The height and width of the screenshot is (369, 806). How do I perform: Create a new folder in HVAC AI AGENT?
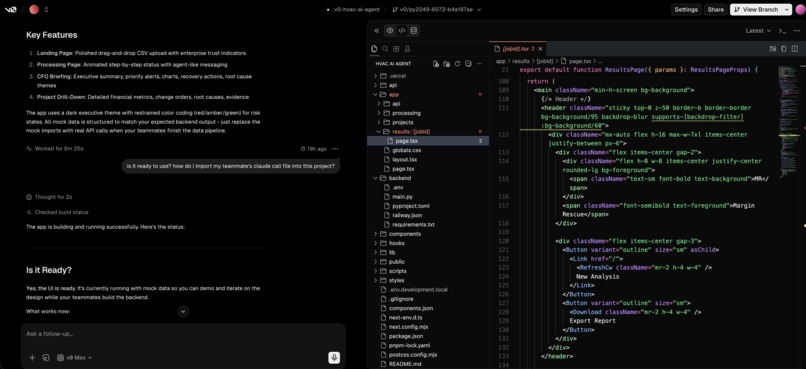click(447, 64)
